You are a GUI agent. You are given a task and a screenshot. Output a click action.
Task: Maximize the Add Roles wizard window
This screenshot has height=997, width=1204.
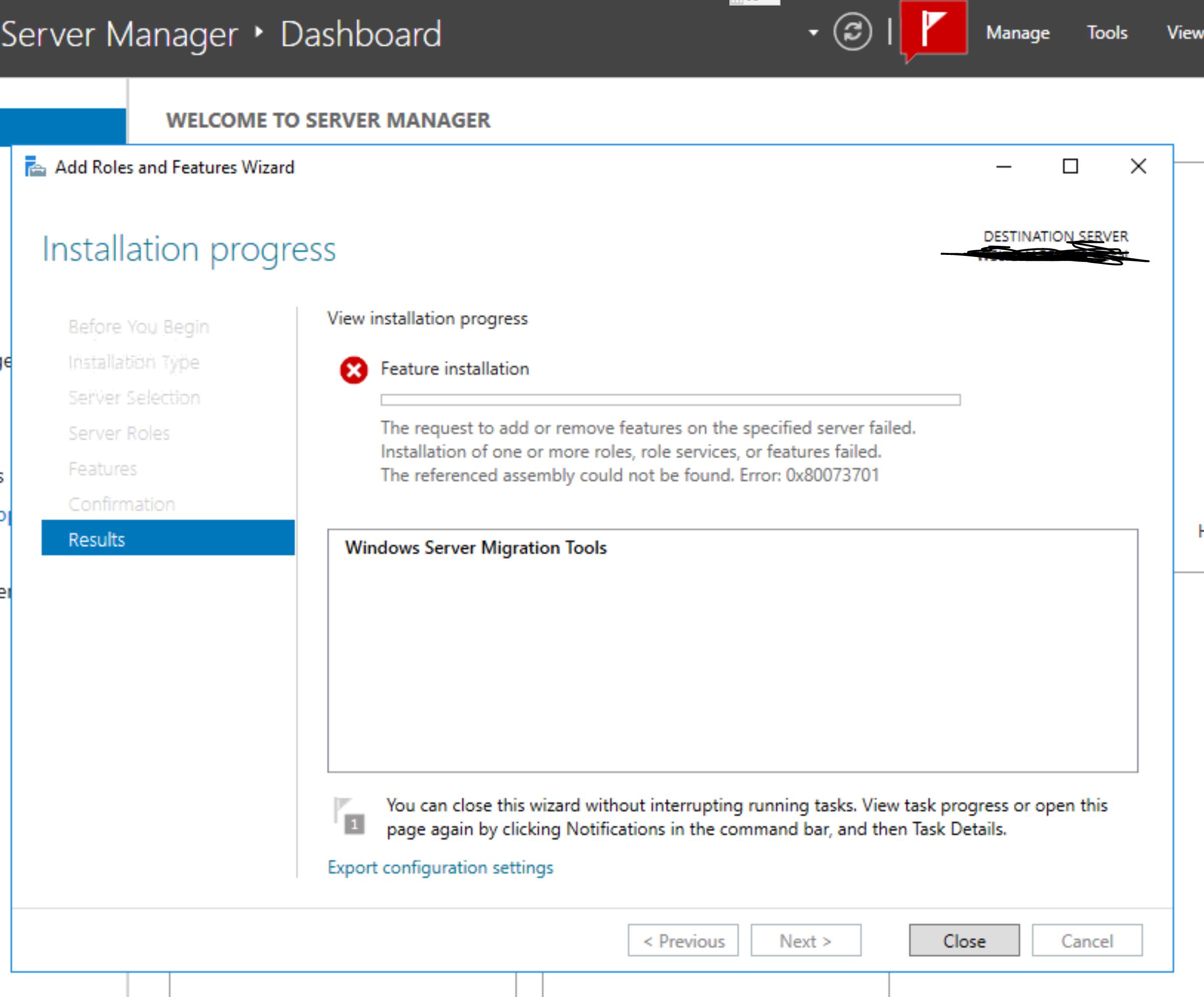coord(1070,166)
